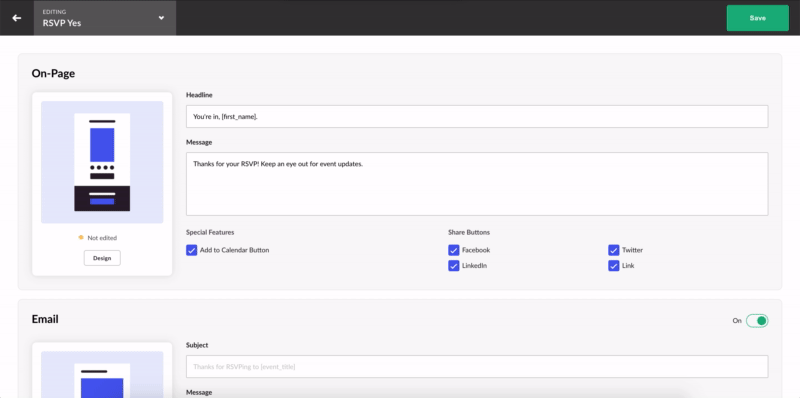Uncheck the Link share checkbox
The width and height of the screenshot is (800, 398).
(x=613, y=266)
